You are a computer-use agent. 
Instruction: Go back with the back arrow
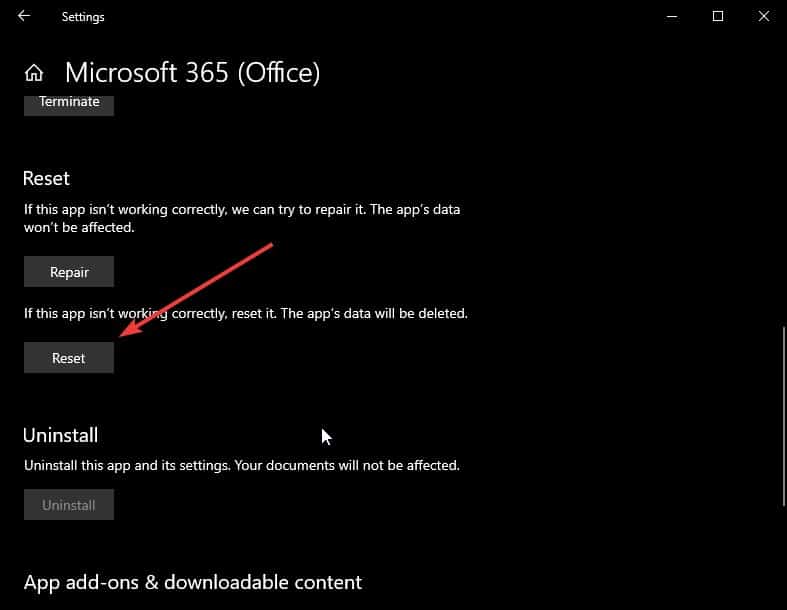[24, 16]
